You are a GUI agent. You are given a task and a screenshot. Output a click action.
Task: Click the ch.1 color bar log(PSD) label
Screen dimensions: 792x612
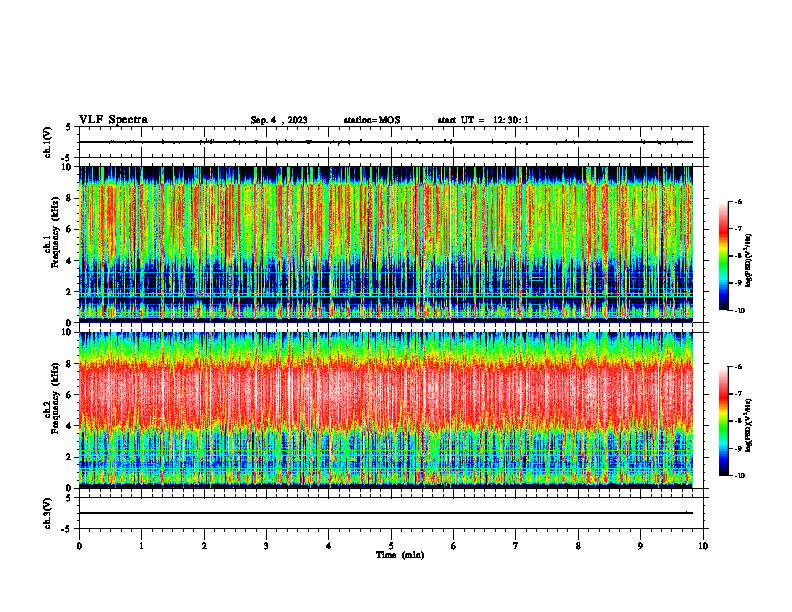coord(749,261)
